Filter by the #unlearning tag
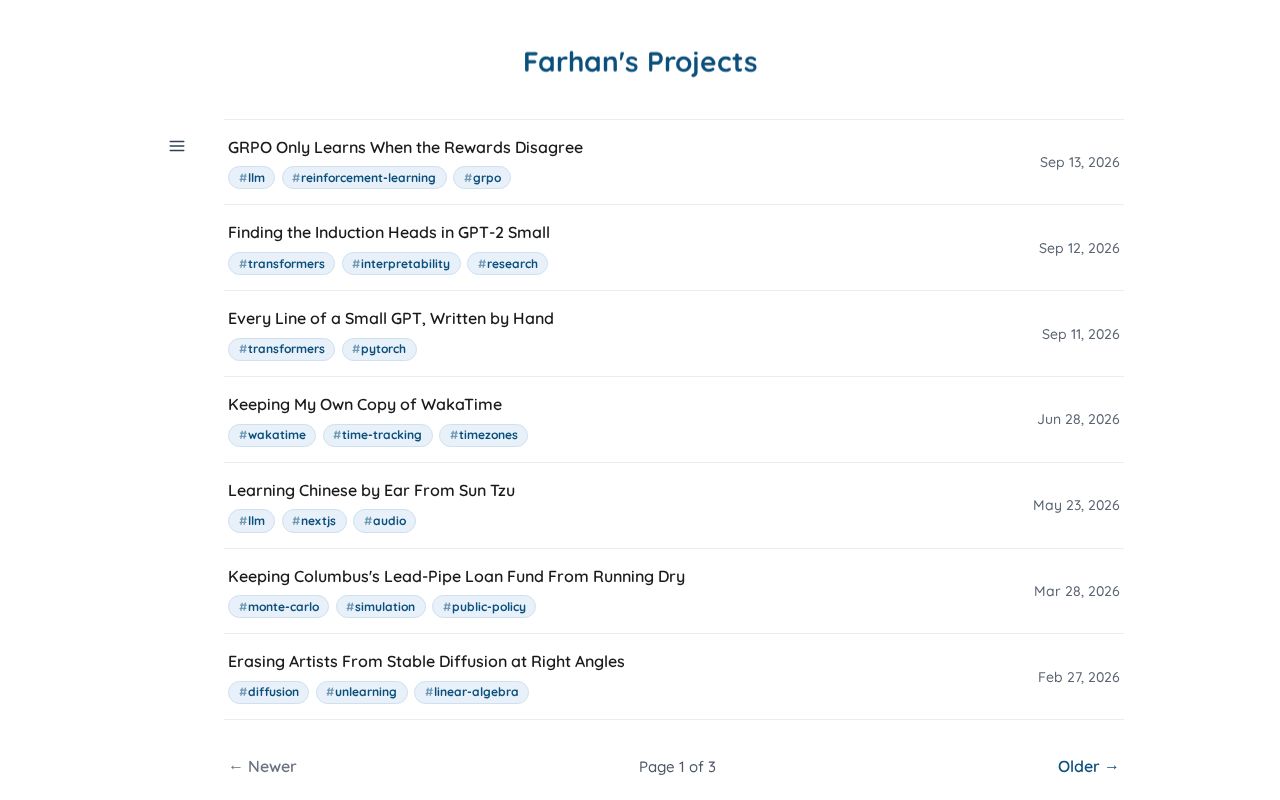This screenshot has height=800, width=1280. click(x=361, y=692)
